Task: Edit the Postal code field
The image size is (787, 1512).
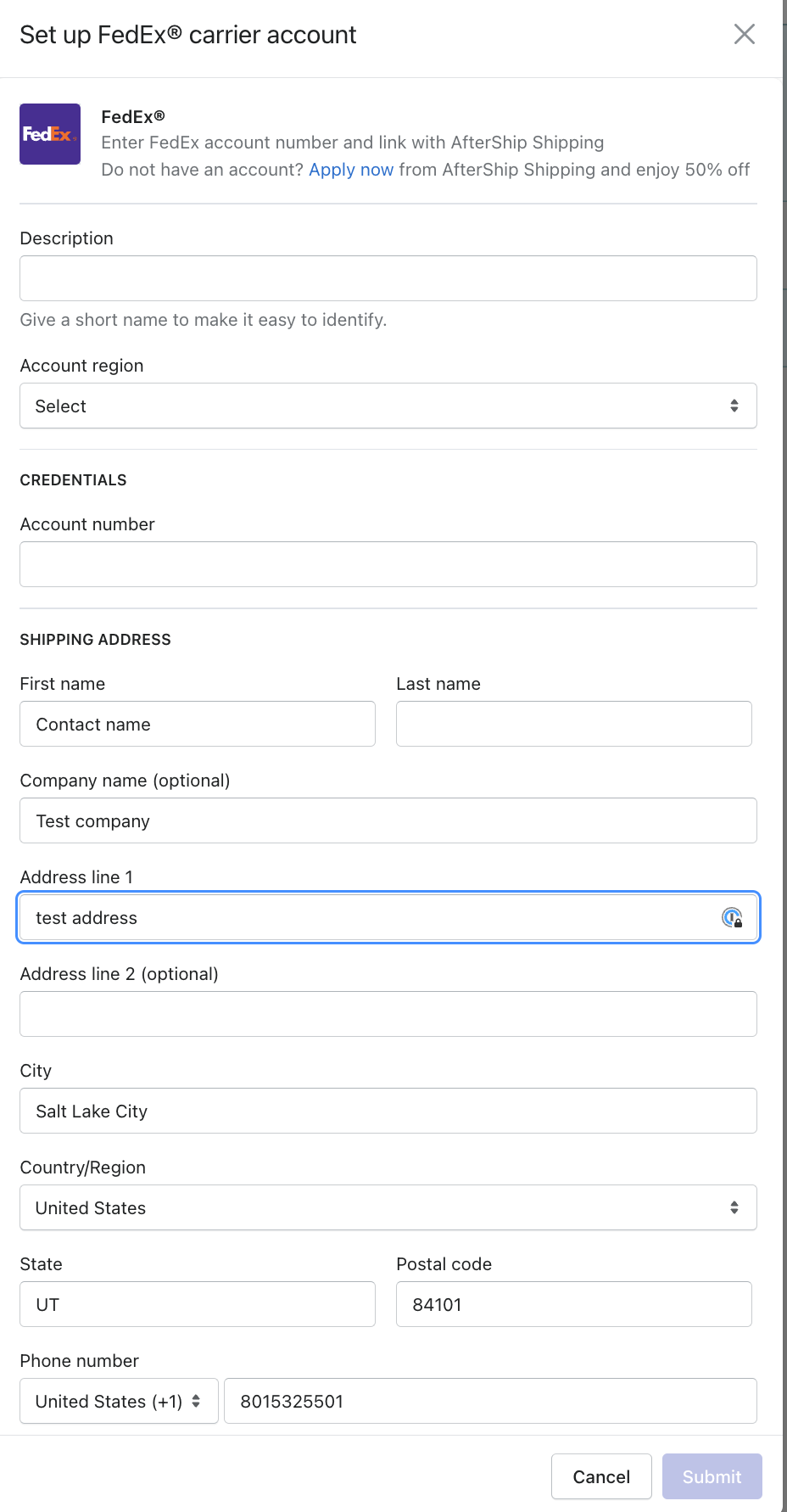Action: click(x=574, y=1304)
